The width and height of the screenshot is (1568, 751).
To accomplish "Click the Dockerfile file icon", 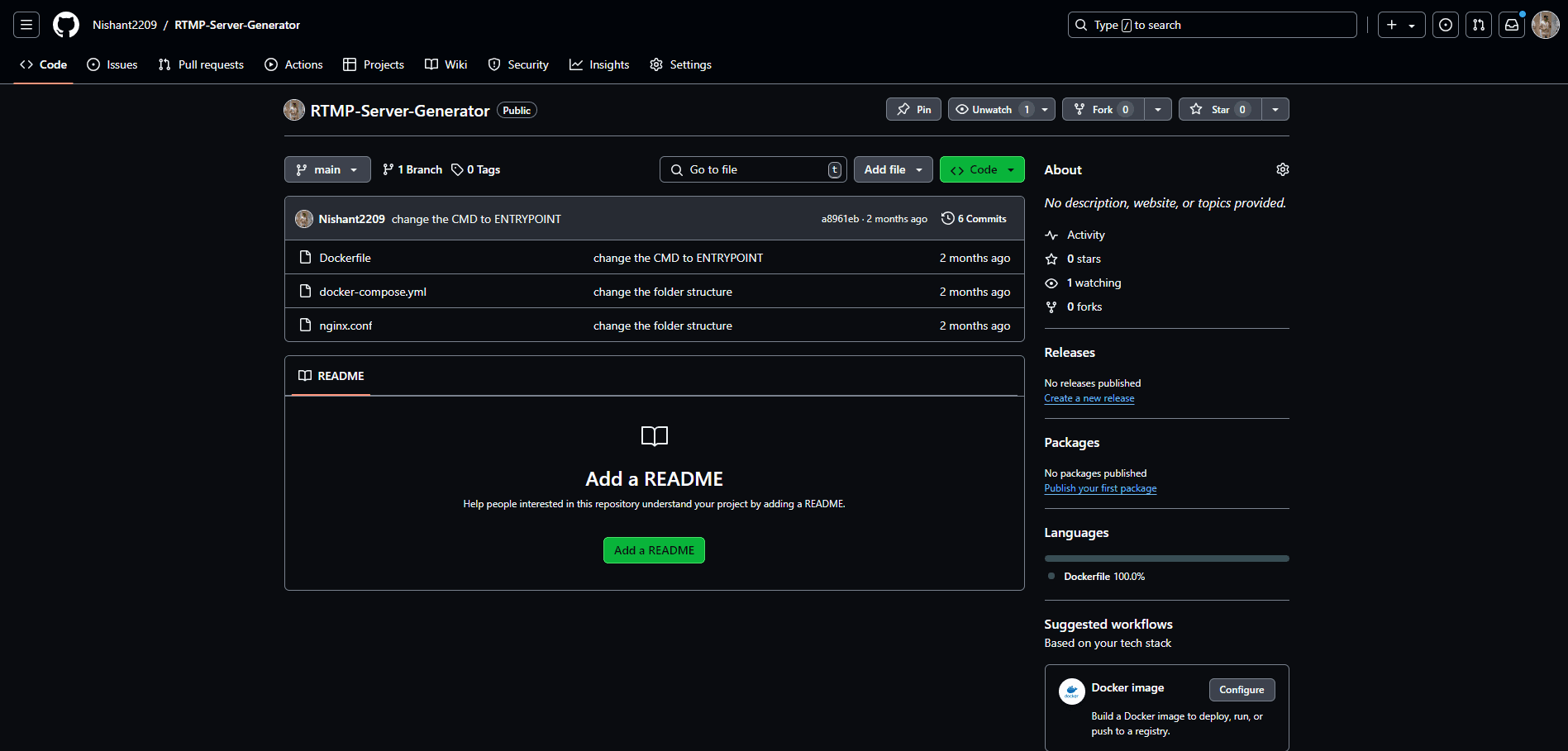I will pyautogui.click(x=305, y=257).
